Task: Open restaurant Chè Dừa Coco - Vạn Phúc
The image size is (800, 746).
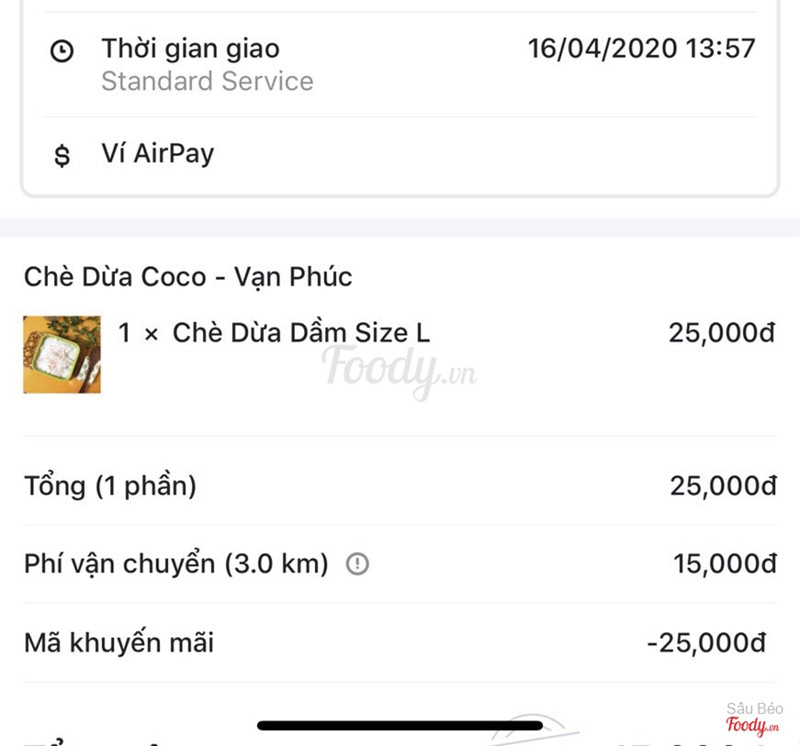Action: click(x=188, y=276)
